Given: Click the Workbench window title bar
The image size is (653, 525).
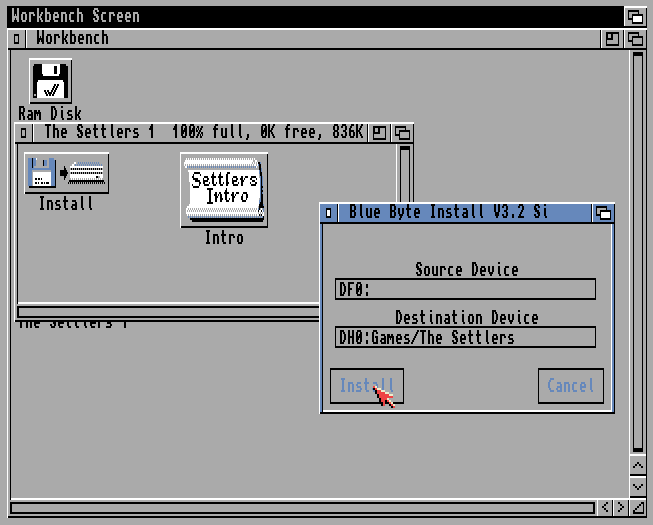Looking at the screenshot, I should (313, 39).
